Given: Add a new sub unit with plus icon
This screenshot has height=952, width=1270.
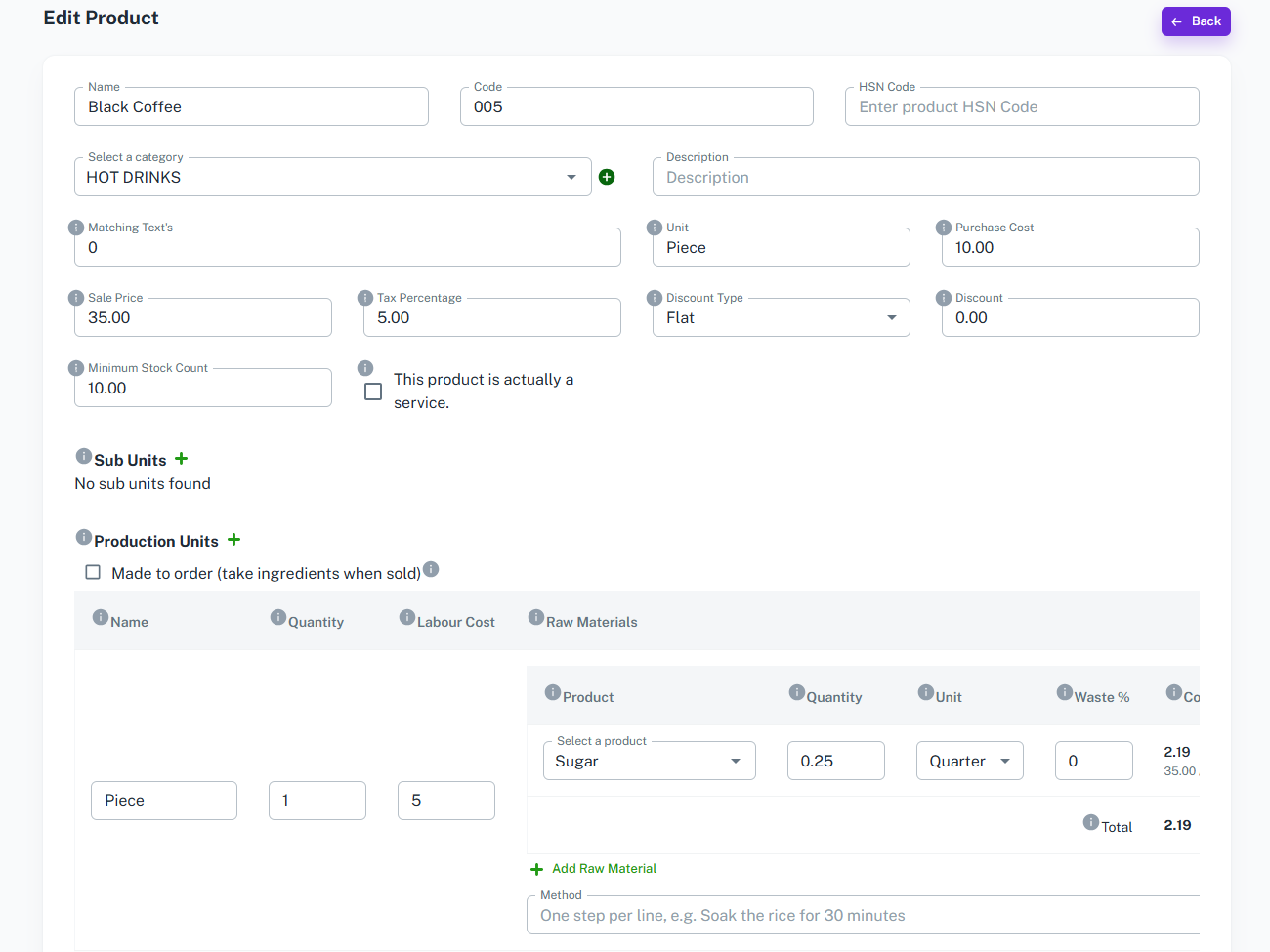Looking at the screenshot, I should [x=181, y=459].
